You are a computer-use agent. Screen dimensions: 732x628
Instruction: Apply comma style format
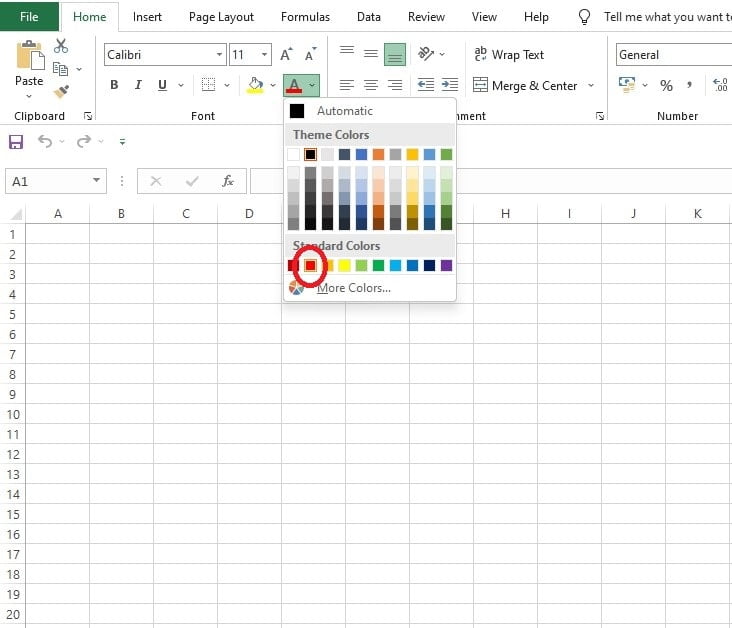[x=689, y=85]
